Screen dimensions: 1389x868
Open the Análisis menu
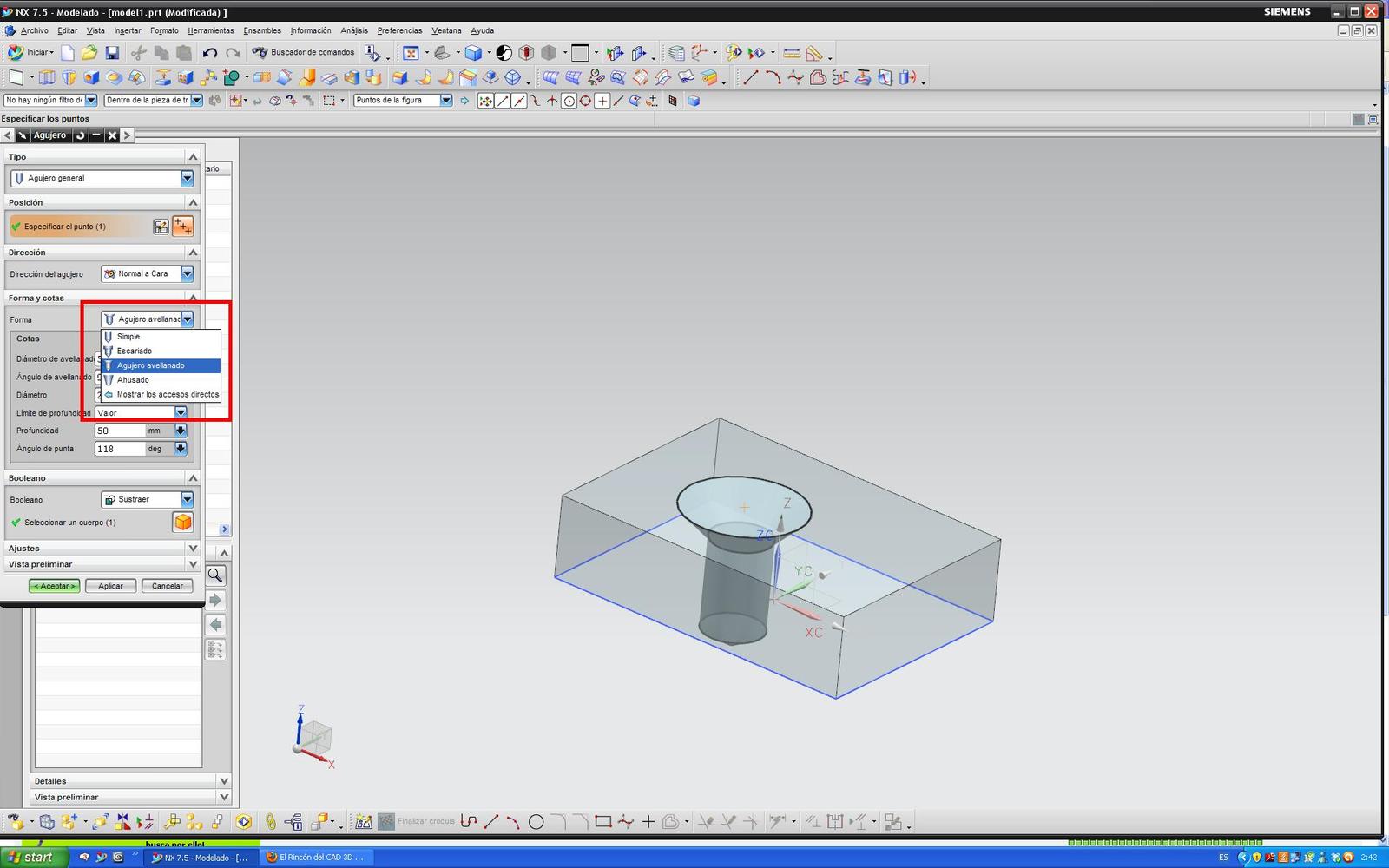coord(354,30)
